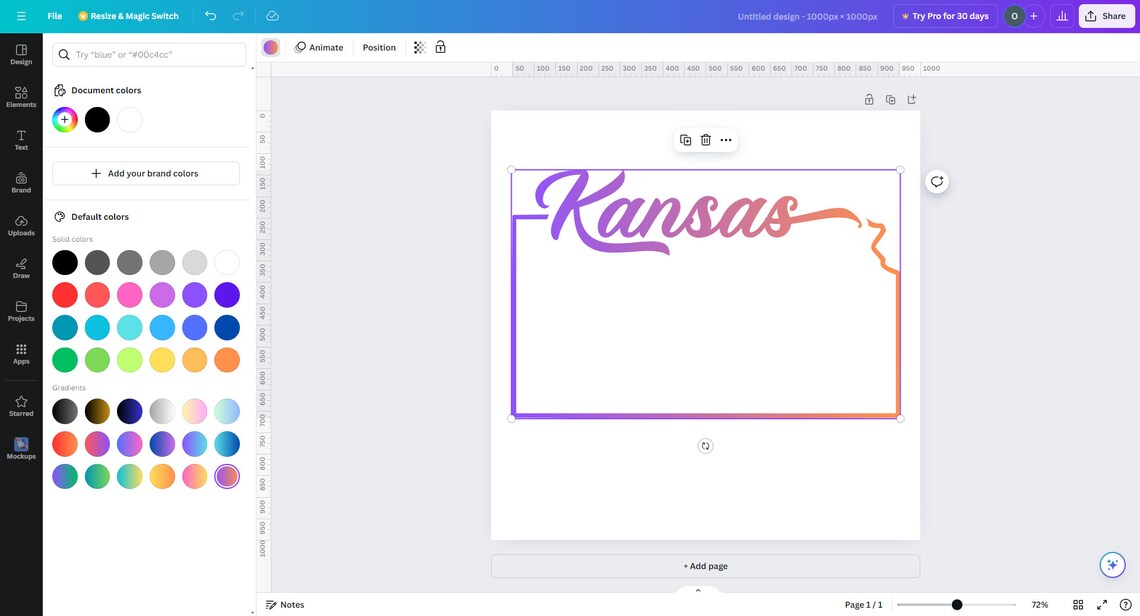
Task: Select the black document color swatch
Action: click(96, 119)
